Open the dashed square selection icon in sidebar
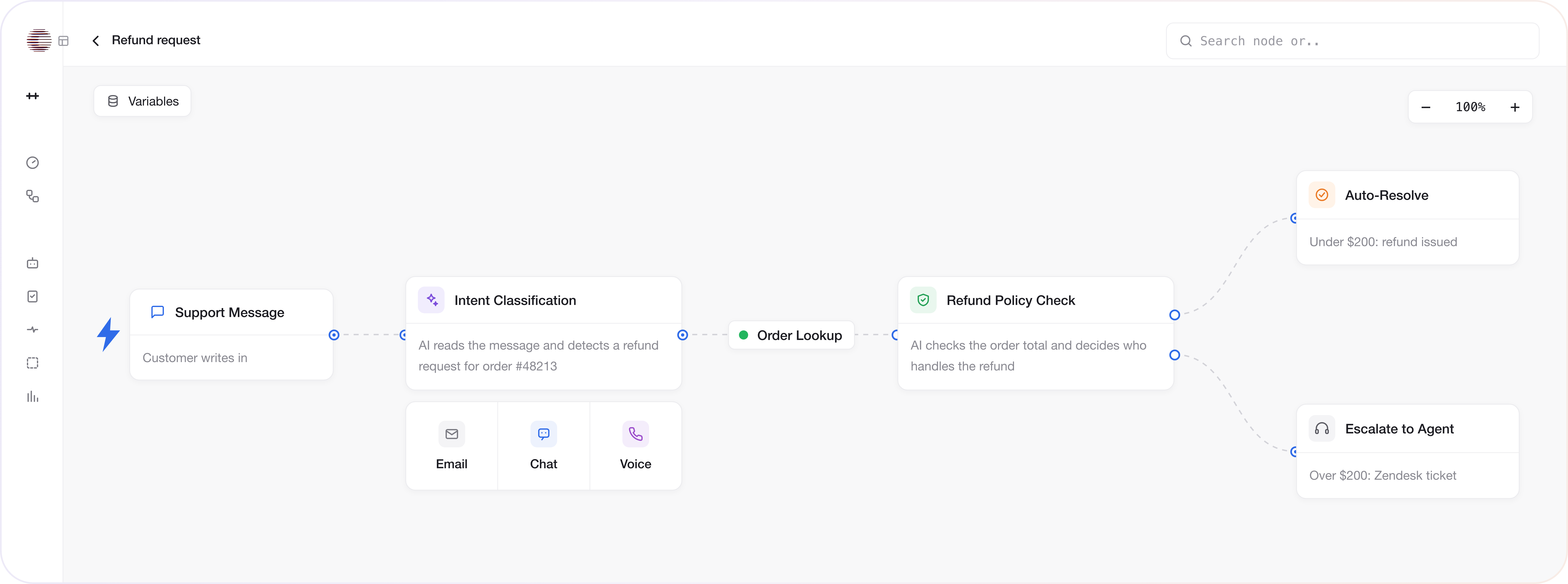 (33, 363)
